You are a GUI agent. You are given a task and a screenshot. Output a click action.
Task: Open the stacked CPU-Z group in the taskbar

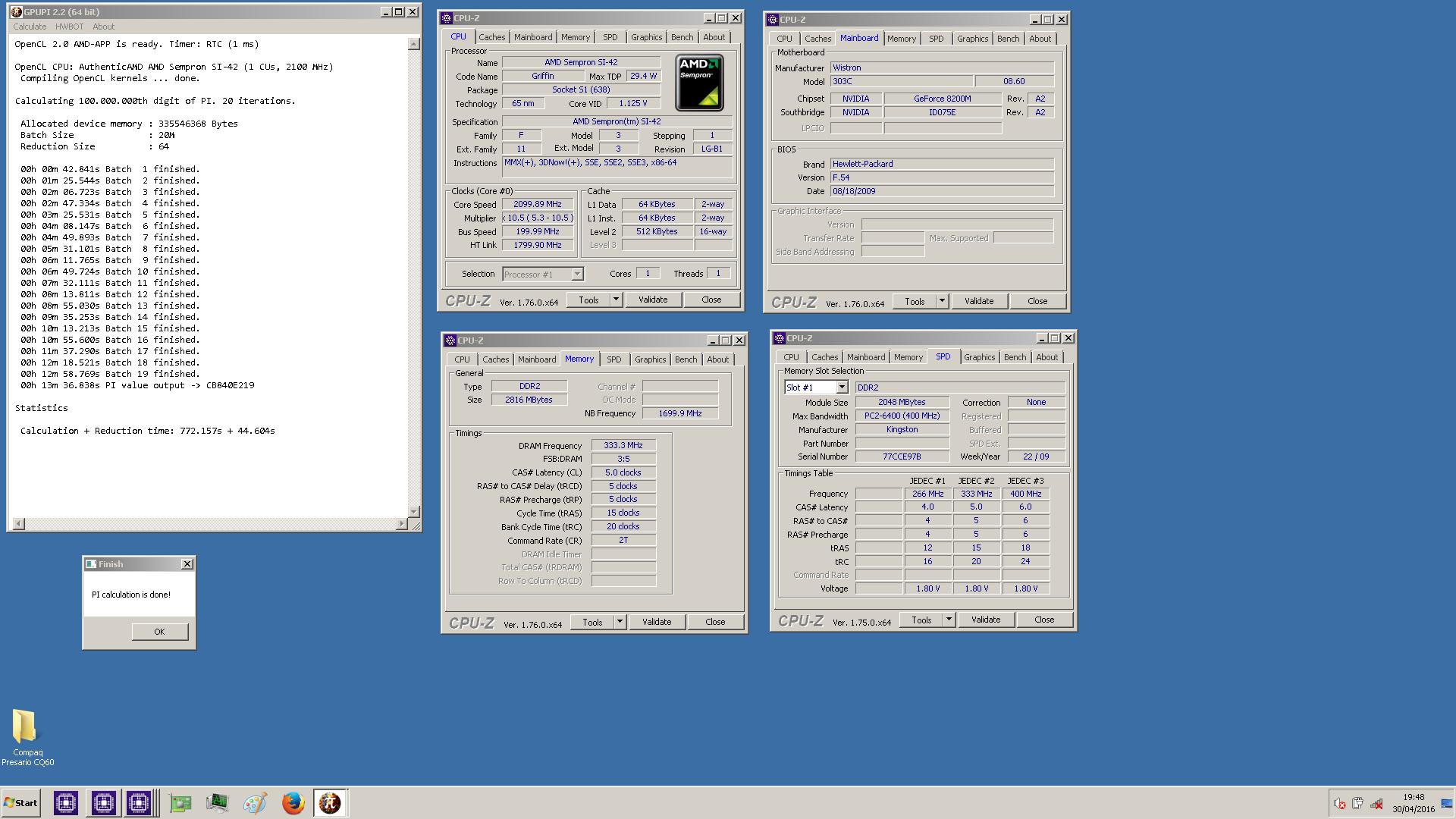[140, 803]
